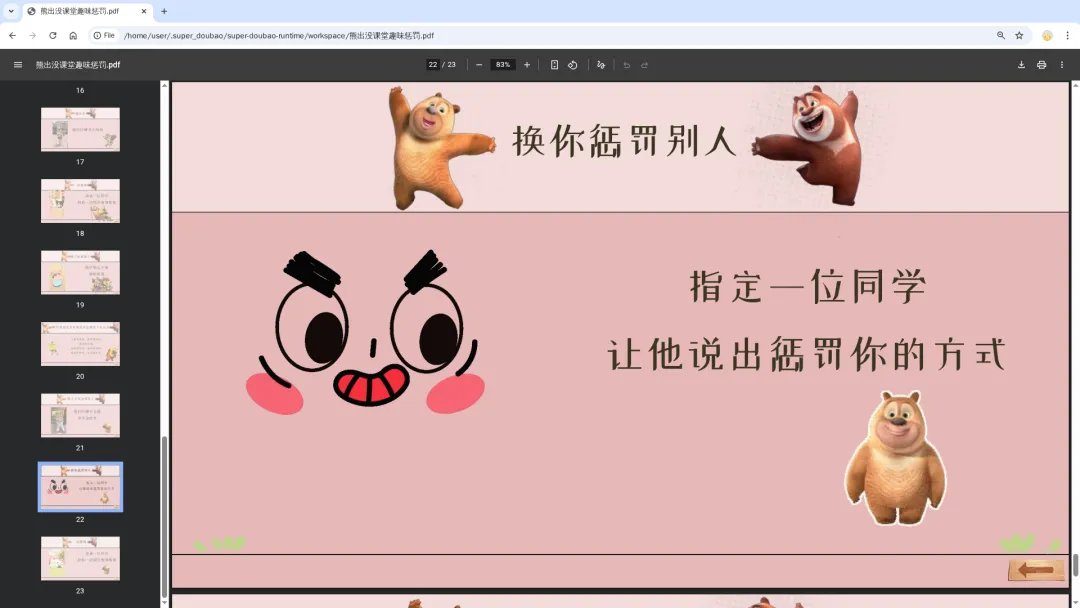Click the zoom level field 83%
The height and width of the screenshot is (608, 1080).
click(503, 65)
